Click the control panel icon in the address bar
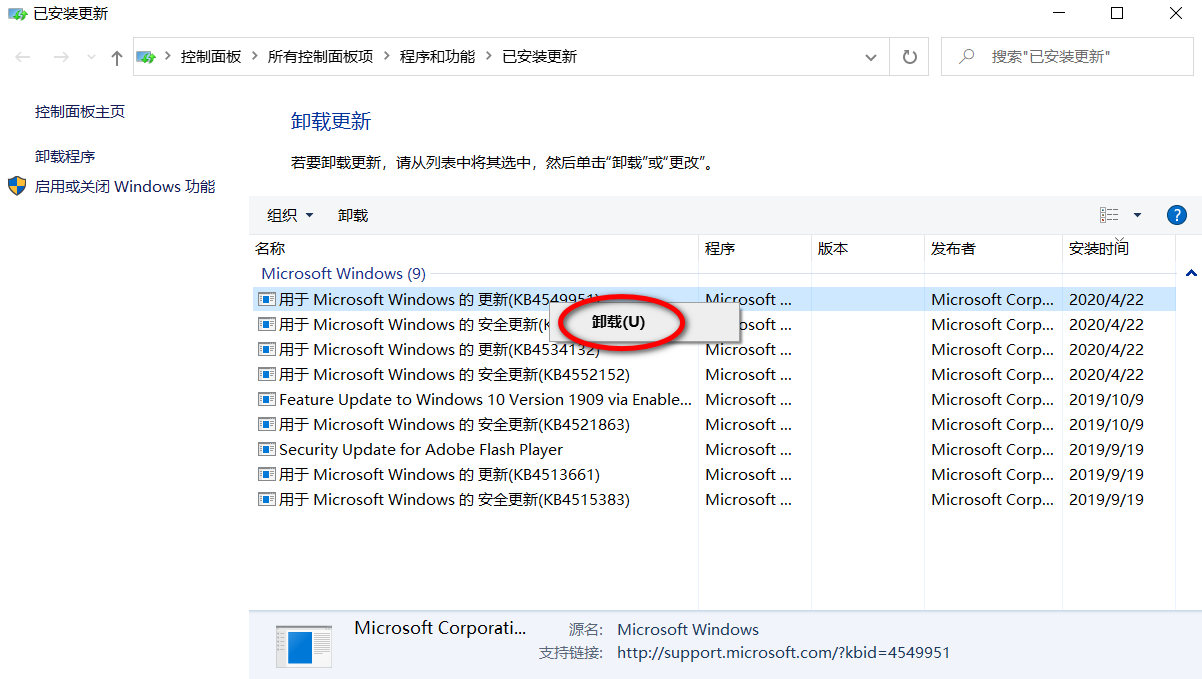 [146, 57]
